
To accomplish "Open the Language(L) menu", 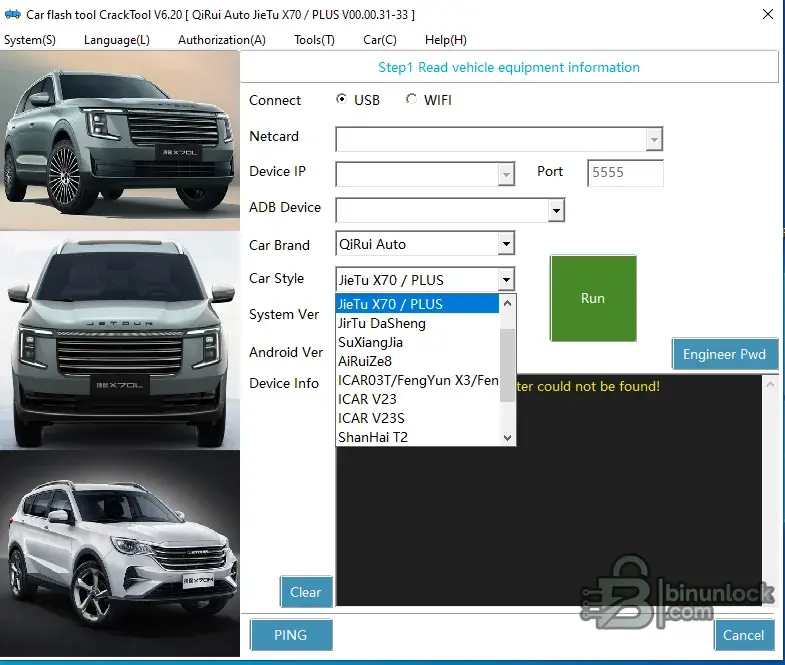I will coord(117,40).
